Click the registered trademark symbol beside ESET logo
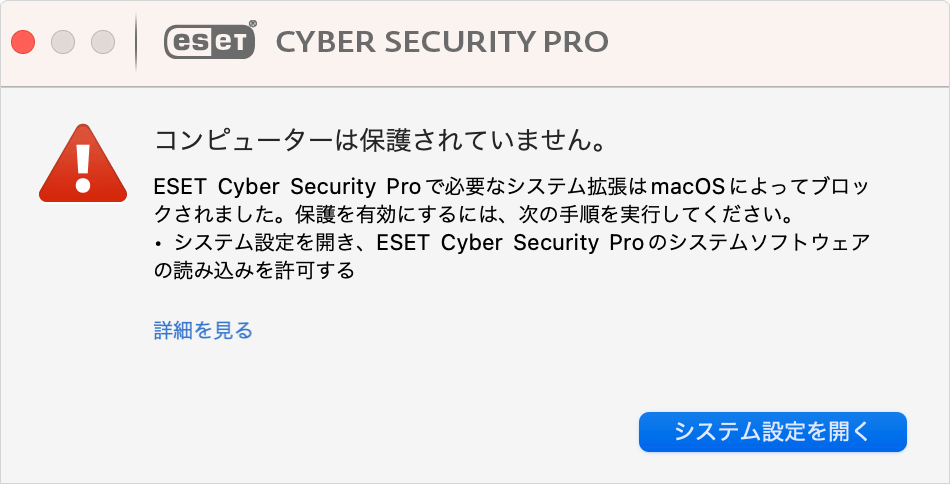The height and width of the screenshot is (484, 950). (253, 24)
